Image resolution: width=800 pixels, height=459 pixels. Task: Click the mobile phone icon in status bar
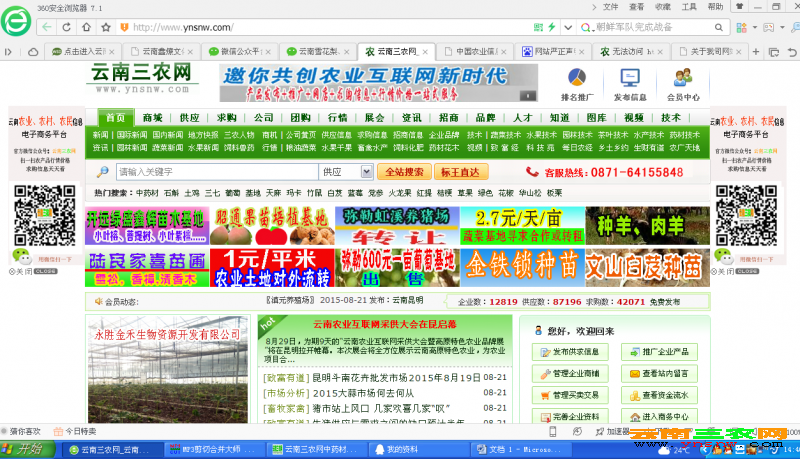click(x=553, y=431)
